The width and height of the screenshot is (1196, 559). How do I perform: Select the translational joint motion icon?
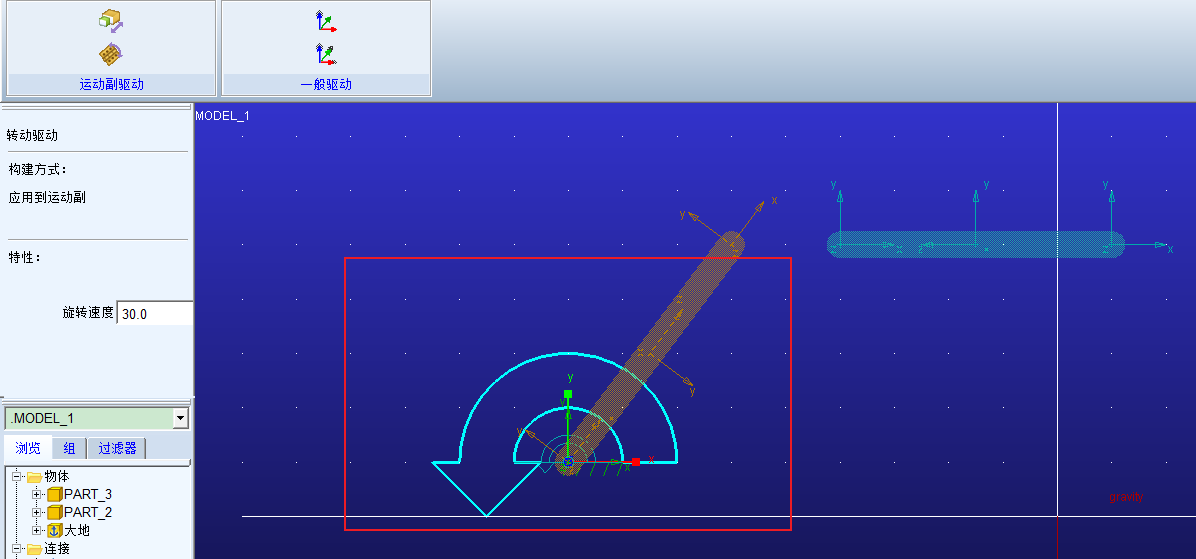click(x=111, y=21)
